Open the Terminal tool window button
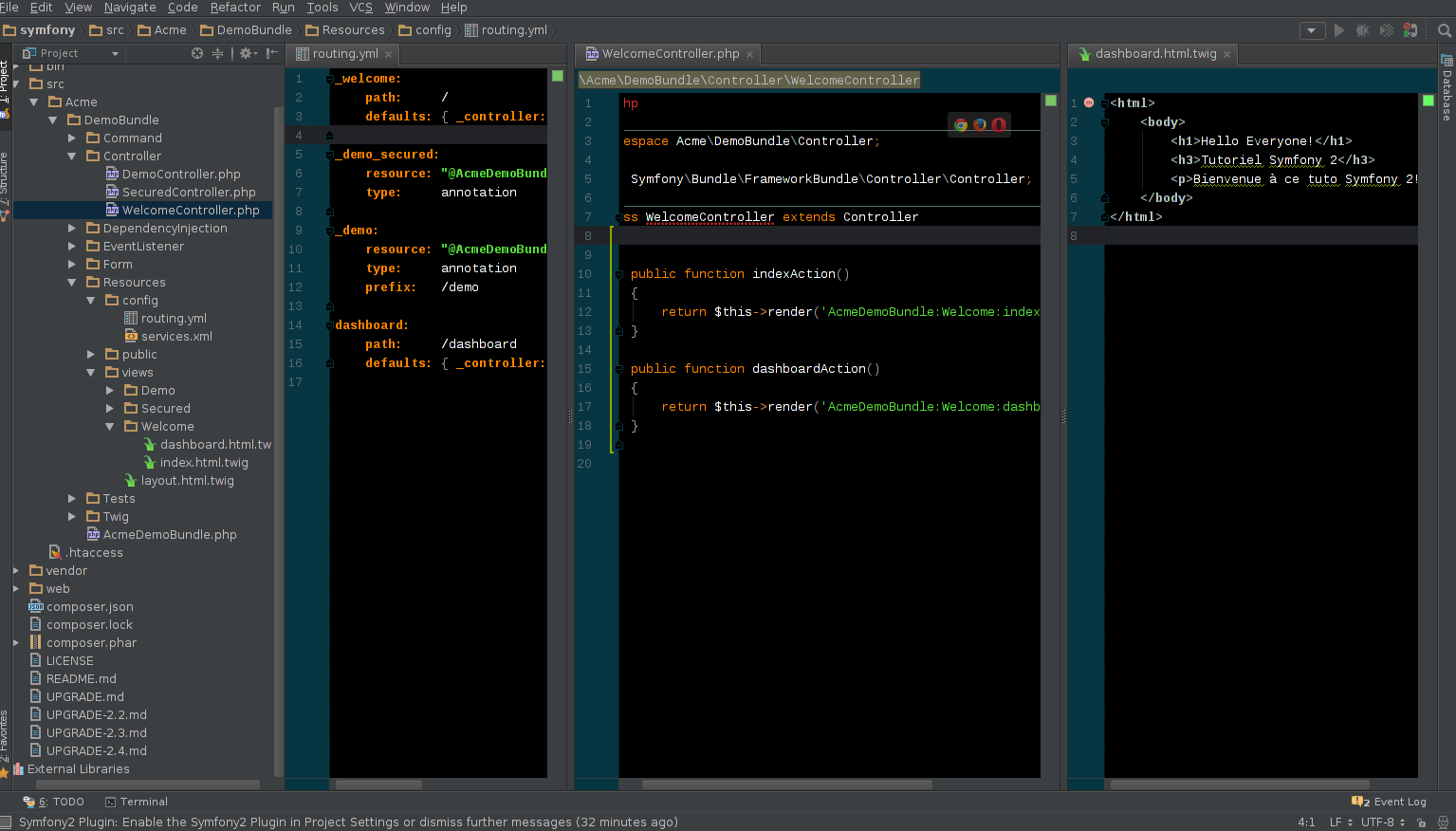This screenshot has height=831, width=1456. click(x=137, y=802)
